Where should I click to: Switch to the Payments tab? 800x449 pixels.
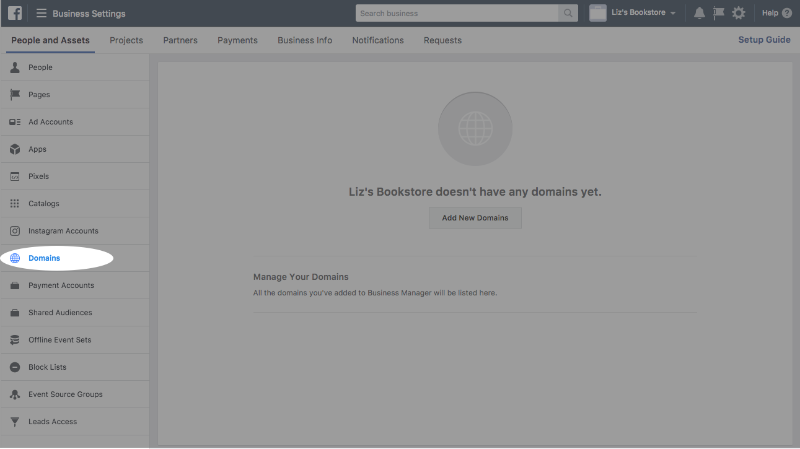point(237,40)
